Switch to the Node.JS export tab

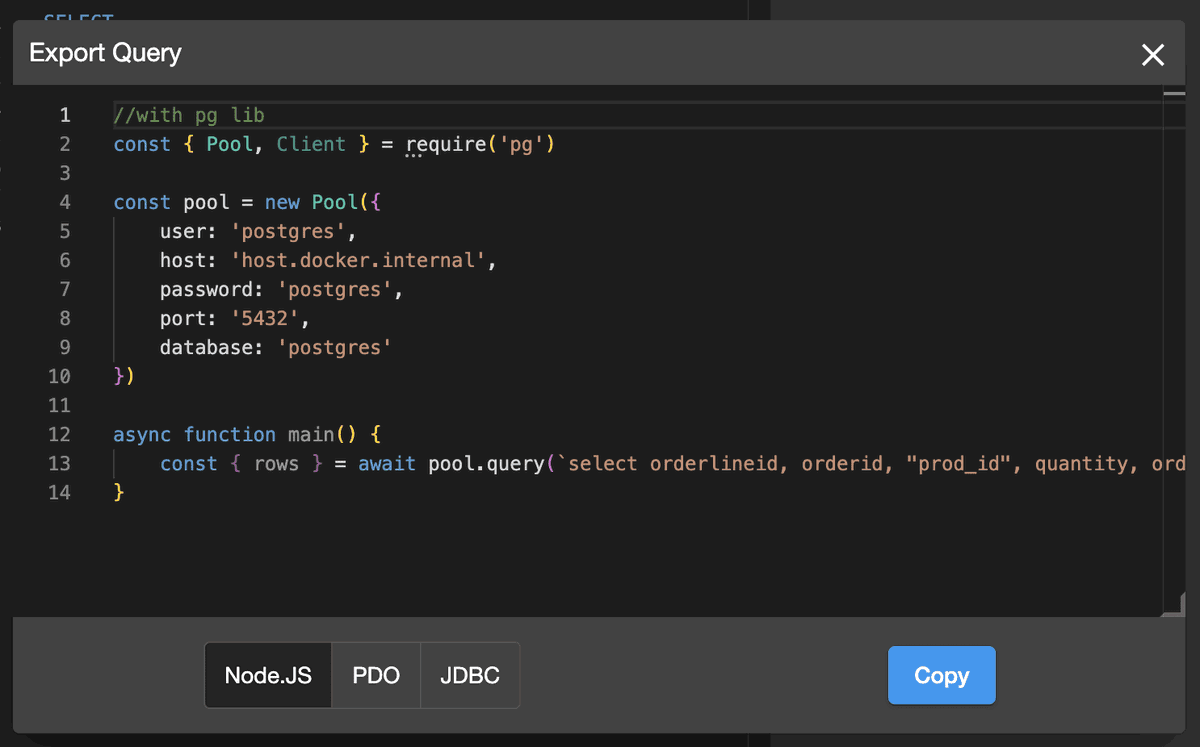pyautogui.click(x=268, y=675)
